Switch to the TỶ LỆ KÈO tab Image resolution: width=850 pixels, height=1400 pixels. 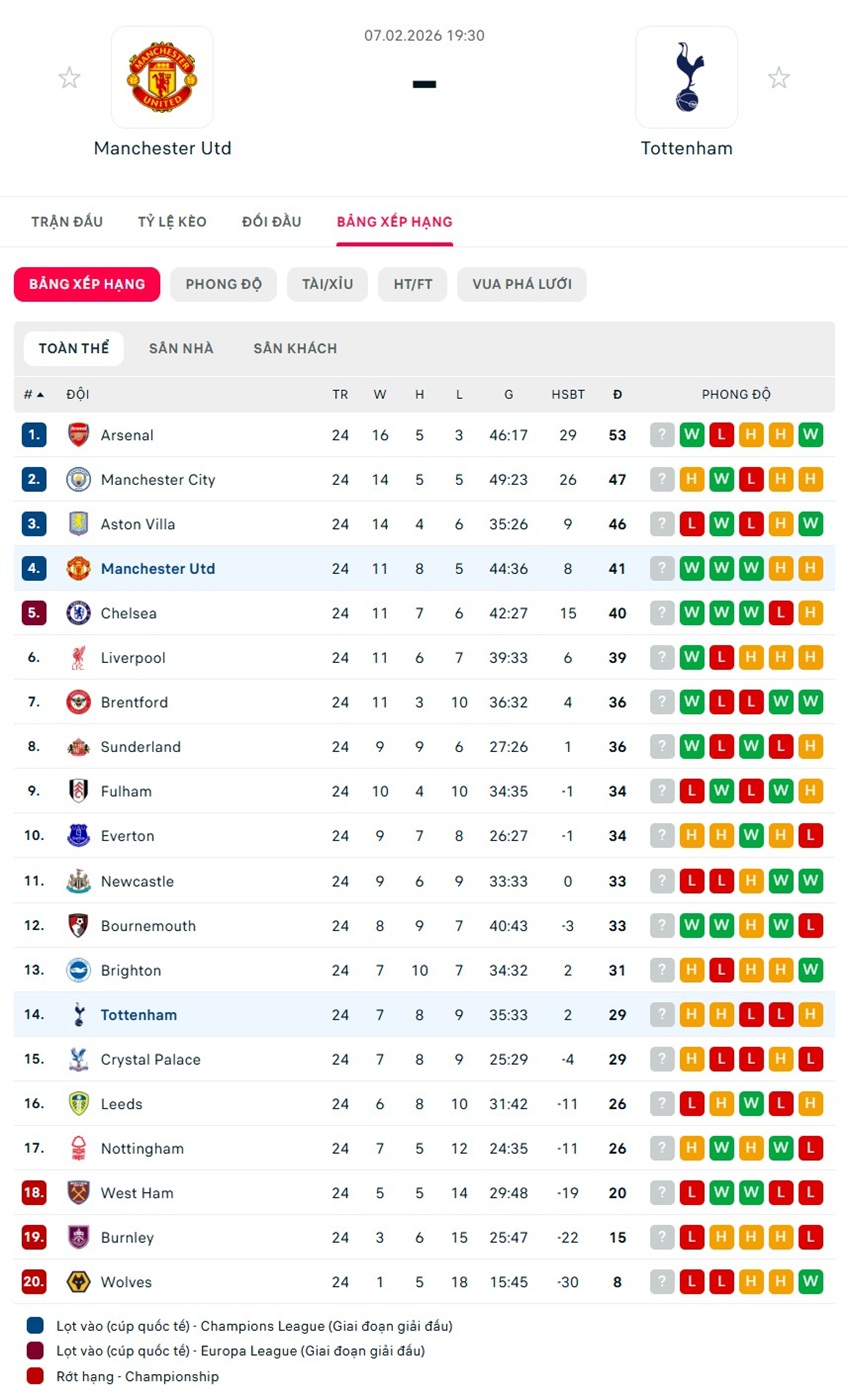[172, 222]
